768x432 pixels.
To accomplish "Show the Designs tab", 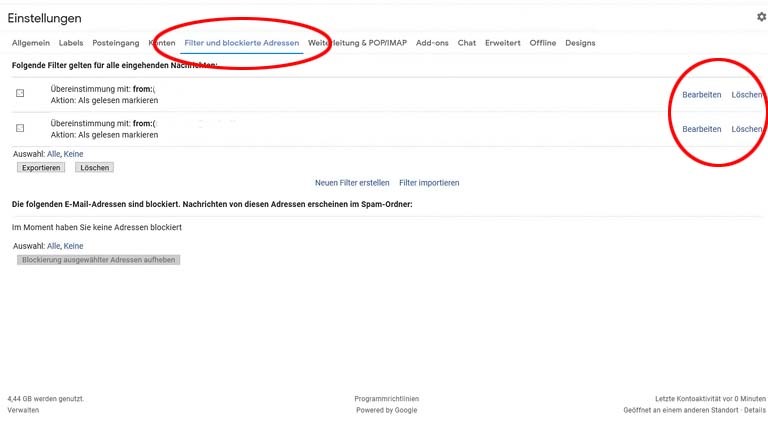I will (580, 43).
